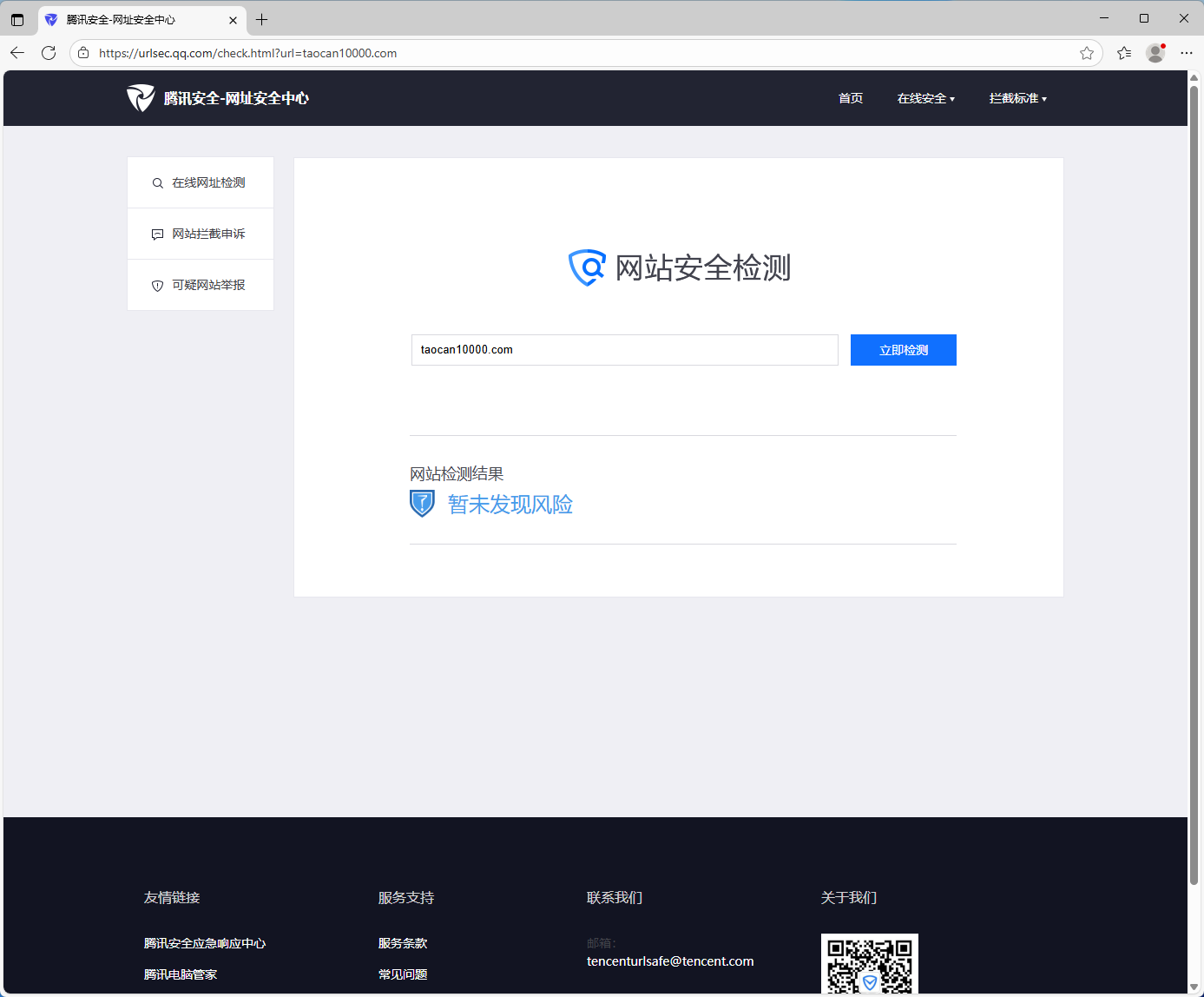Click the scrollbar up arrow
The width and height of the screenshot is (1204, 997).
click(1194, 78)
